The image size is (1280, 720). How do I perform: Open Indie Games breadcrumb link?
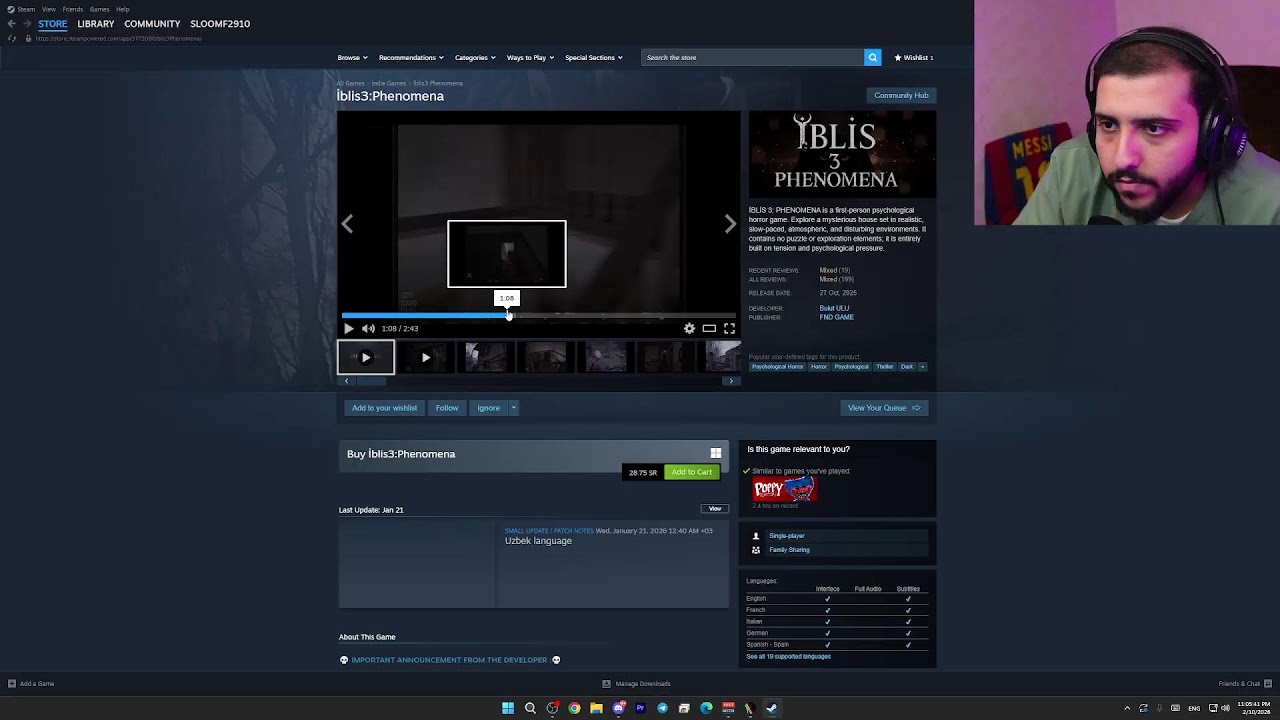tap(389, 83)
